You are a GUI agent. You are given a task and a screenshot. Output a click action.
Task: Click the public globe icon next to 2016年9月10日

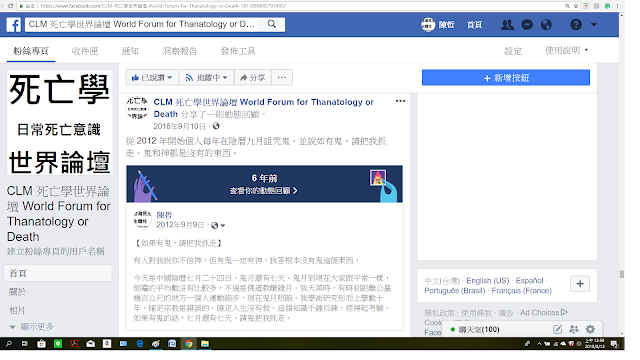click(216, 126)
